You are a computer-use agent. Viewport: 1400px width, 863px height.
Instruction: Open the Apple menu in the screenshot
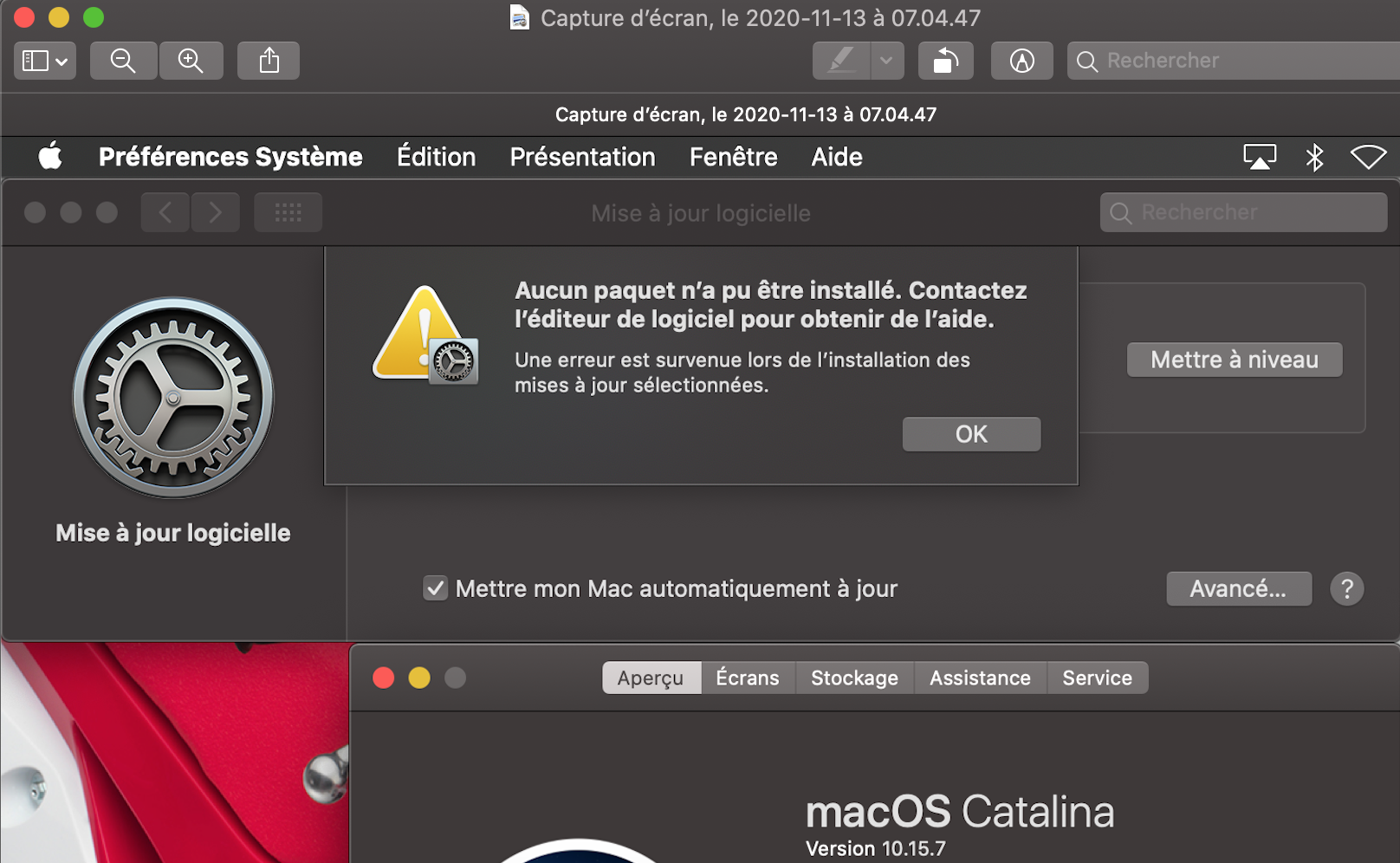coord(50,157)
